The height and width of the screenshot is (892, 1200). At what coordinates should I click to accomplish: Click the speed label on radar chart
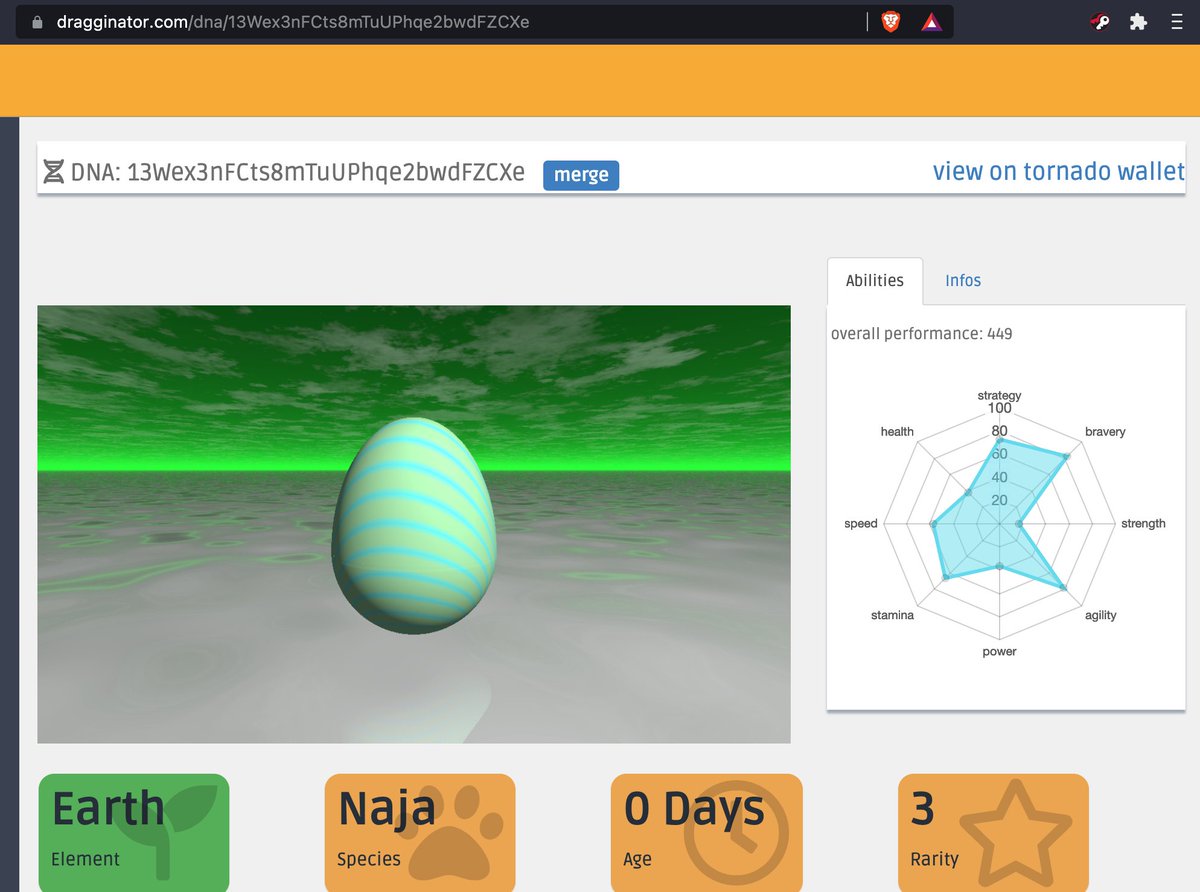pos(861,523)
